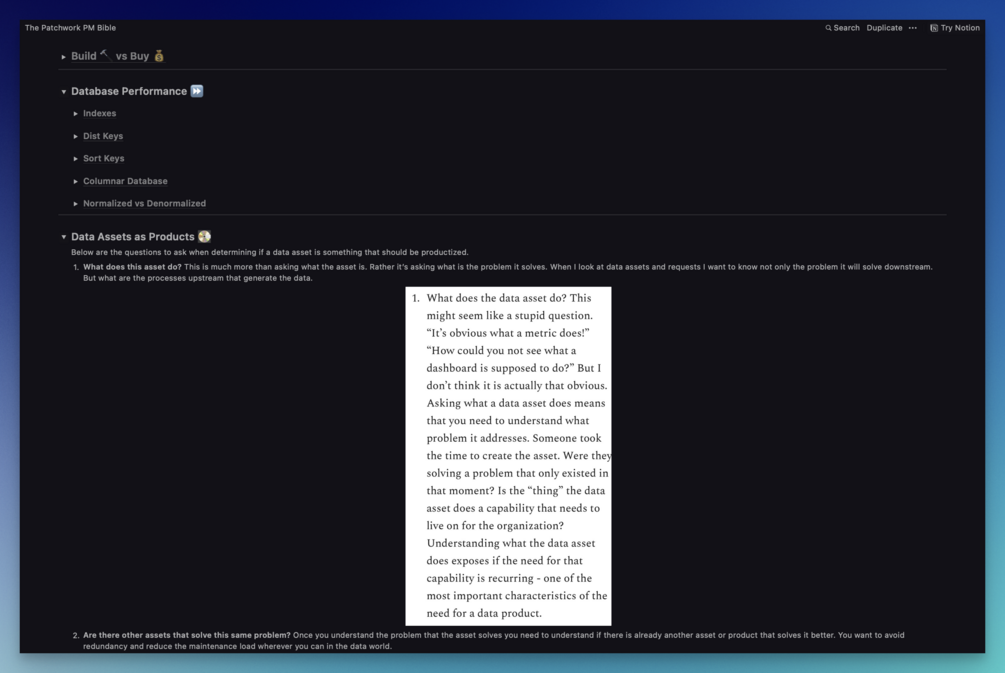Collapse the Data Assets as Products toggle
This screenshot has height=673, width=1005.
click(x=63, y=237)
